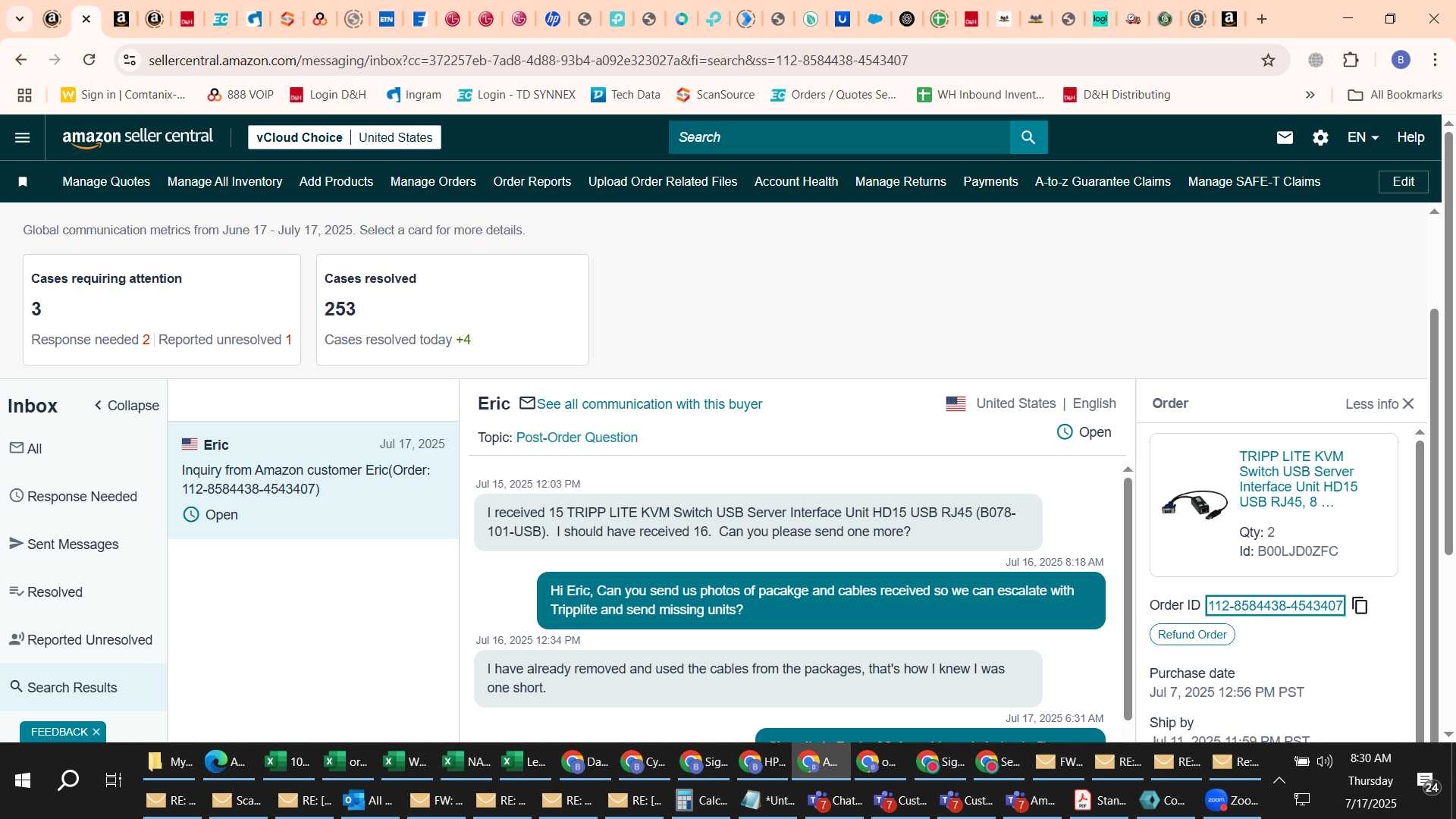Open Eric's message in the inbox list

[x=313, y=480]
